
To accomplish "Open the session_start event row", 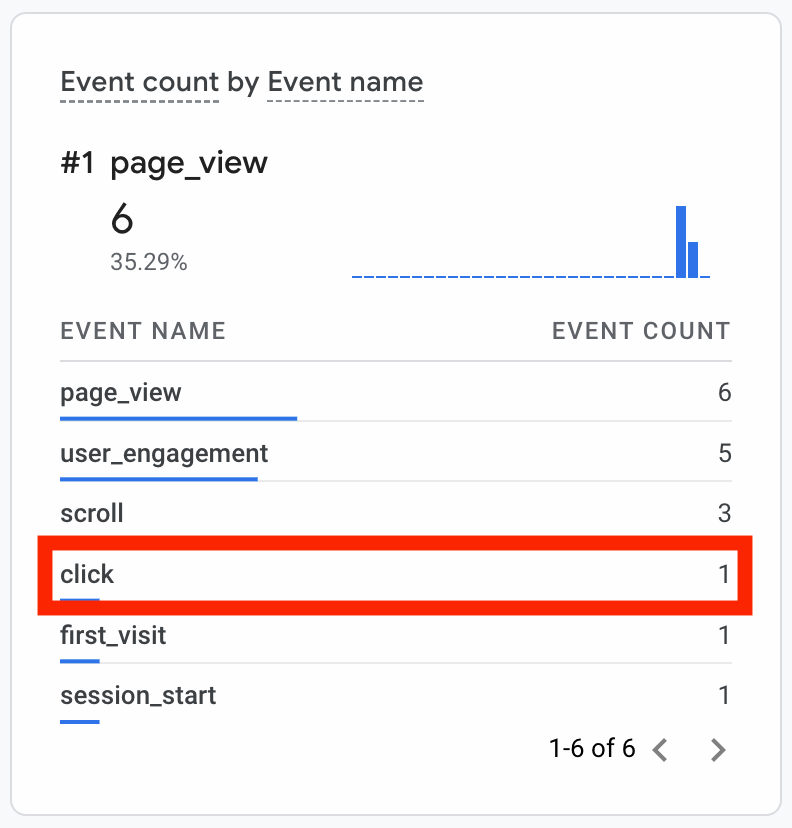I will 395,695.
